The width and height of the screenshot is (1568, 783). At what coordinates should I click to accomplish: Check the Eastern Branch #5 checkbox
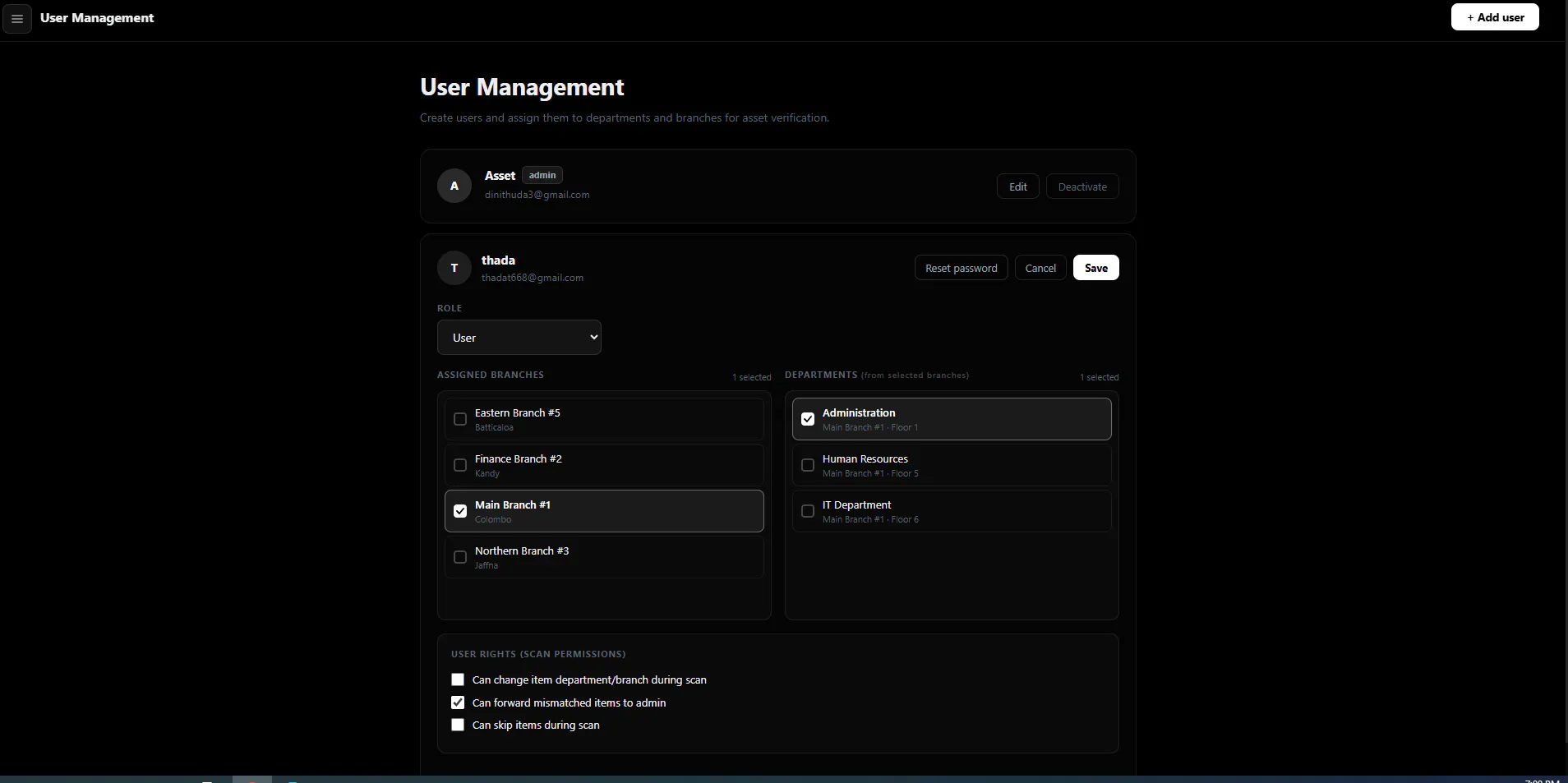460,419
